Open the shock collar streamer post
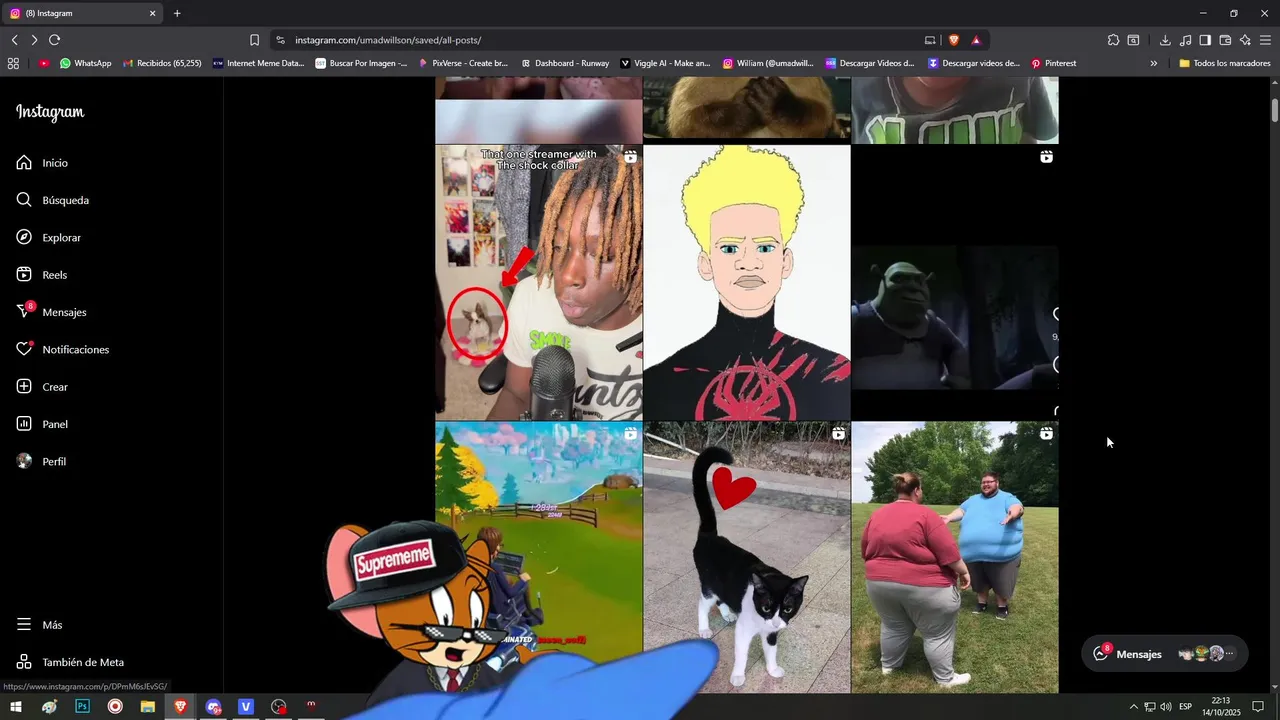Image resolution: width=1280 pixels, height=720 pixels. (539, 283)
